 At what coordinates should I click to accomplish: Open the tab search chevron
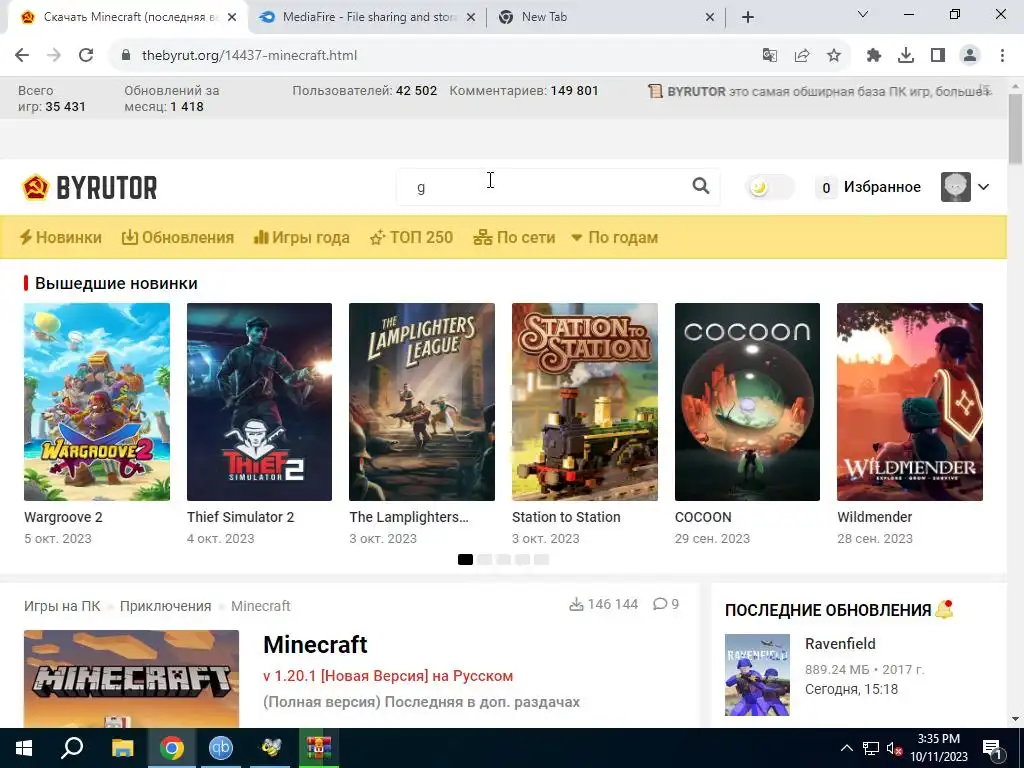863,14
